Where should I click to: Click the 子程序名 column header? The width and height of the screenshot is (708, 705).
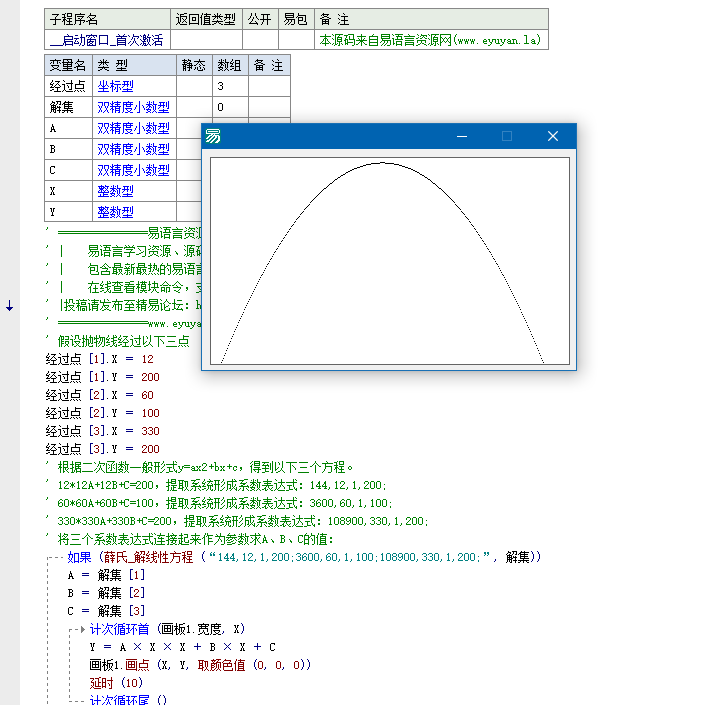107,19
